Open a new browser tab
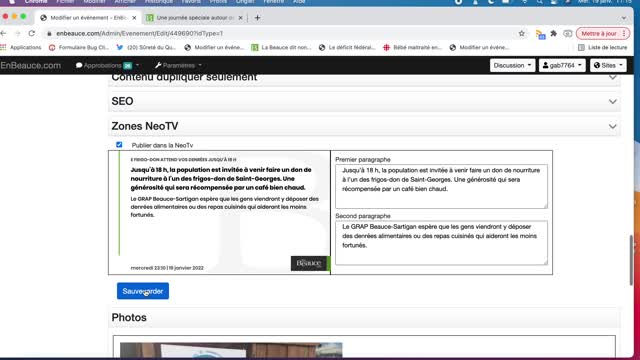 pyautogui.click(x=257, y=18)
